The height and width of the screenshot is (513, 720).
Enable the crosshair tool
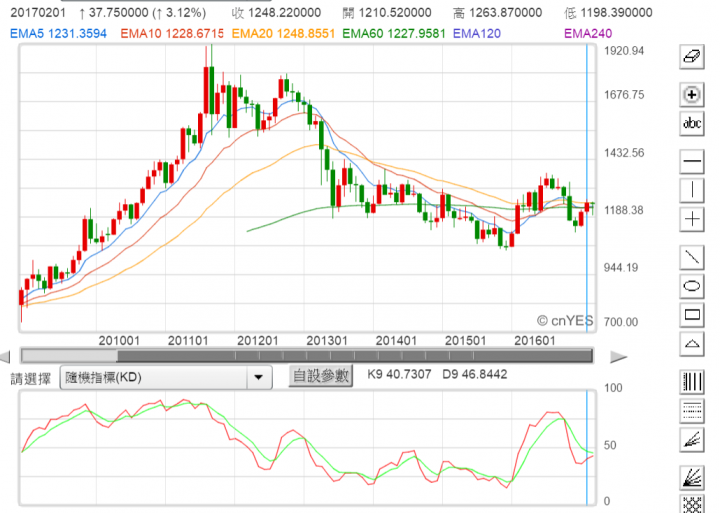point(691,219)
